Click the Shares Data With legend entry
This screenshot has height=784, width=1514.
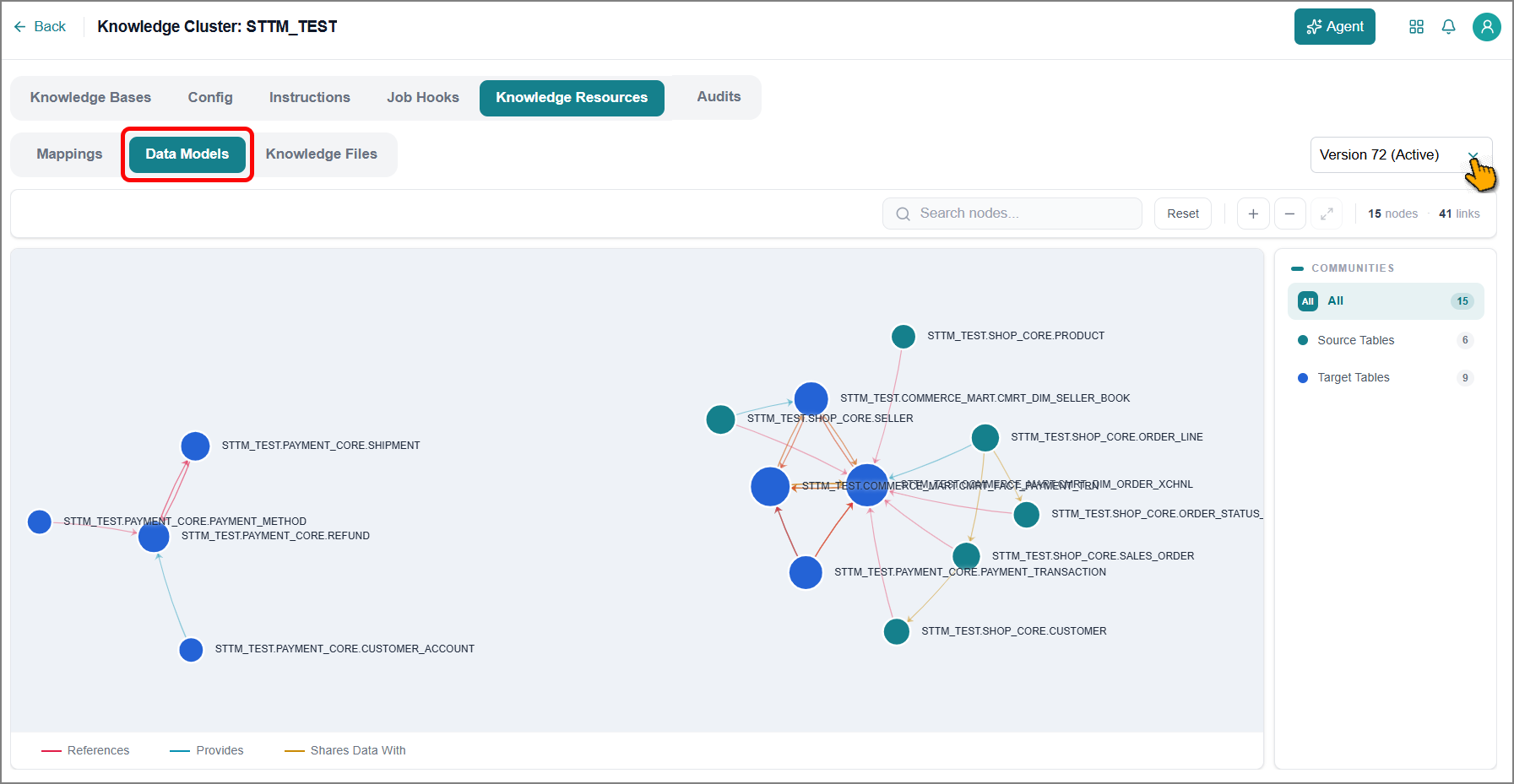pos(345,751)
